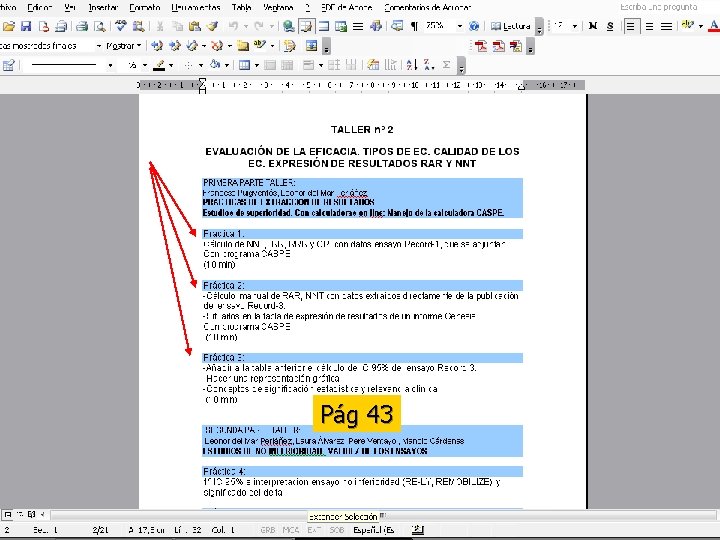This screenshot has height=540, width=720.
Task: Click the font color red A swatch
Action: [x=714, y=26]
